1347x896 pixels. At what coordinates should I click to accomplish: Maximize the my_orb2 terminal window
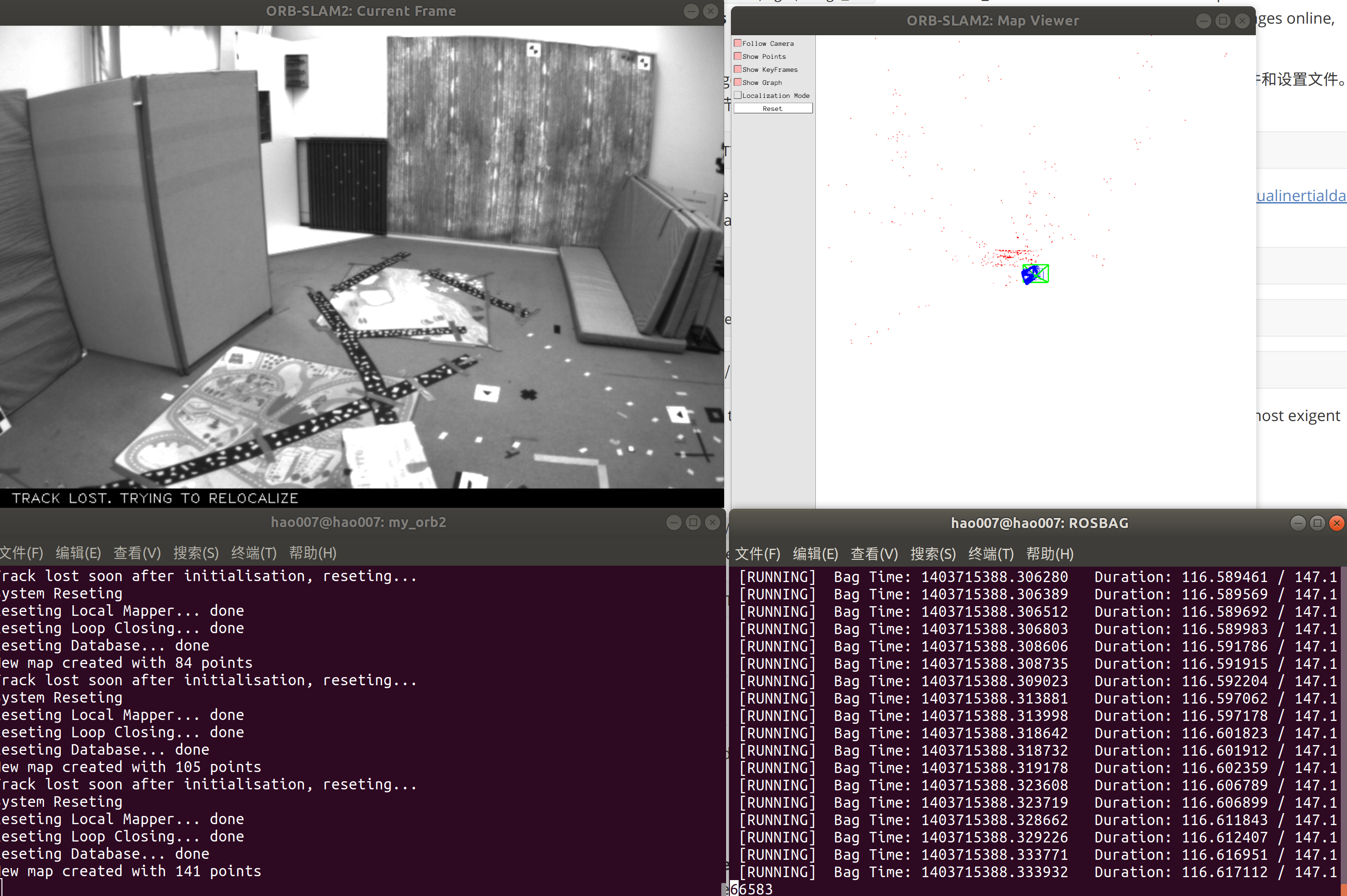tap(693, 522)
